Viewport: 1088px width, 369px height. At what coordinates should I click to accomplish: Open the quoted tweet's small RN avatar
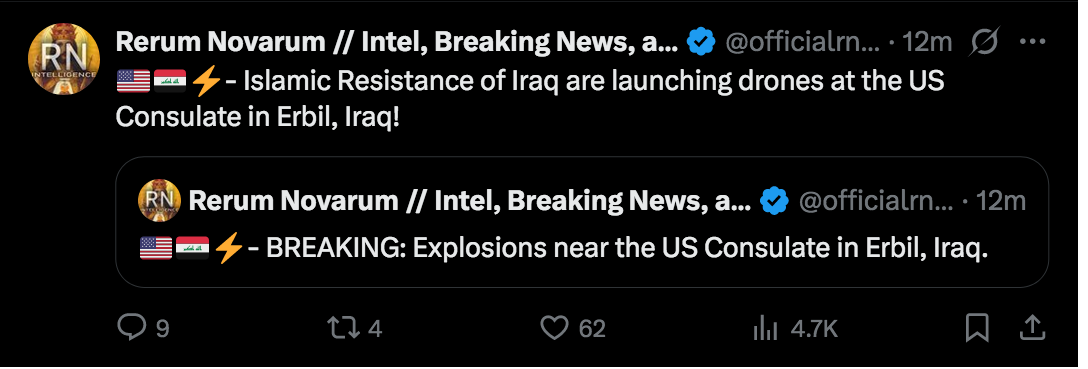tap(160, 200)
